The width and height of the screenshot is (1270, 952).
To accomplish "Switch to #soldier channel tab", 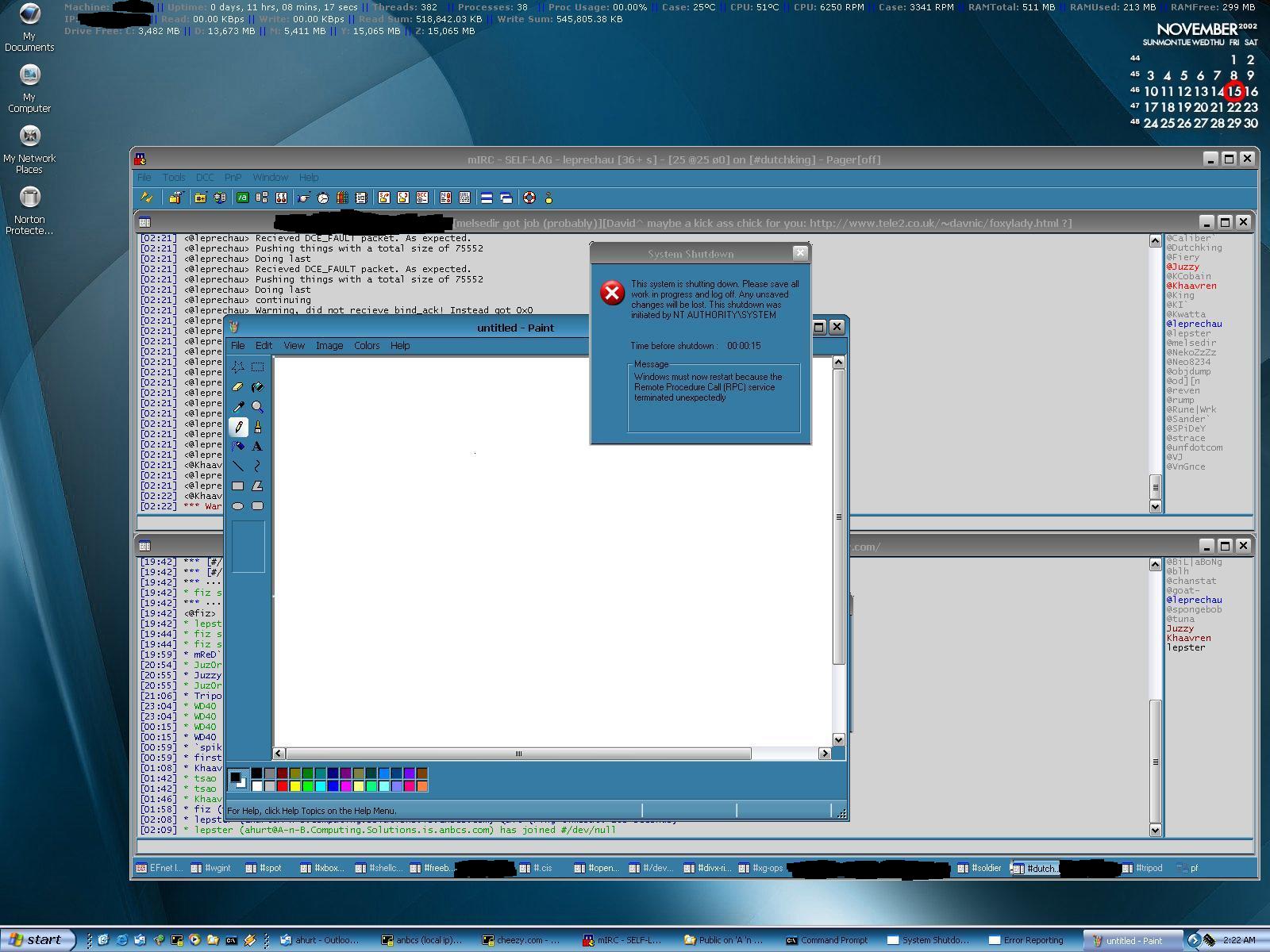I will point(980,868).
